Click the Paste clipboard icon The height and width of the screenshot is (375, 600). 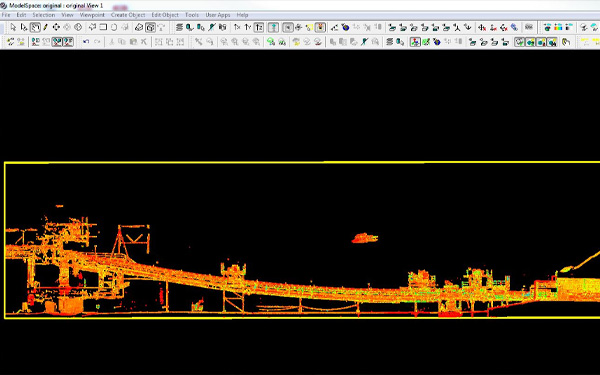[x=133, y=42]
